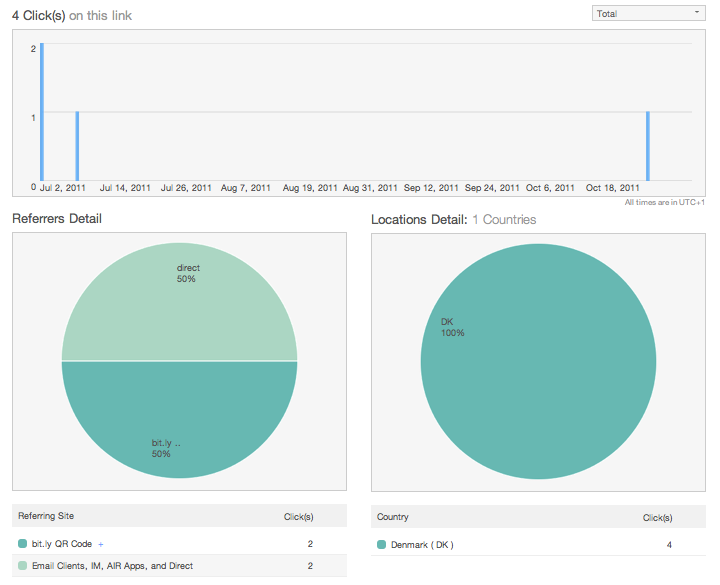The image size is (720, 585).
Task: Click the click count 4 for Denmark
Action: pyautogui.click(x=669, y=545)
